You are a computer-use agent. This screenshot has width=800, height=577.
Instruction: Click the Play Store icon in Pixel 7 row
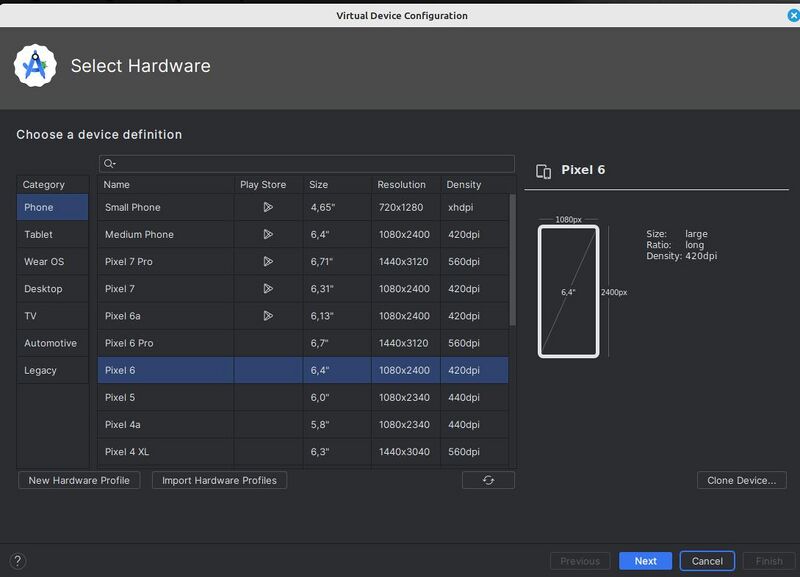(268, 289)
